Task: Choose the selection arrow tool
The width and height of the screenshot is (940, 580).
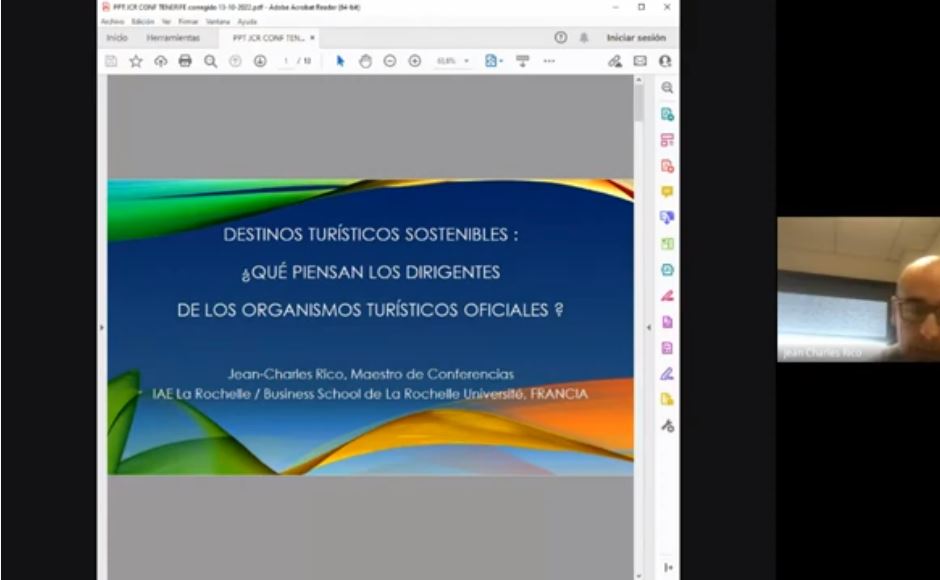Action: pyautogui.click(x=340, y=61)
